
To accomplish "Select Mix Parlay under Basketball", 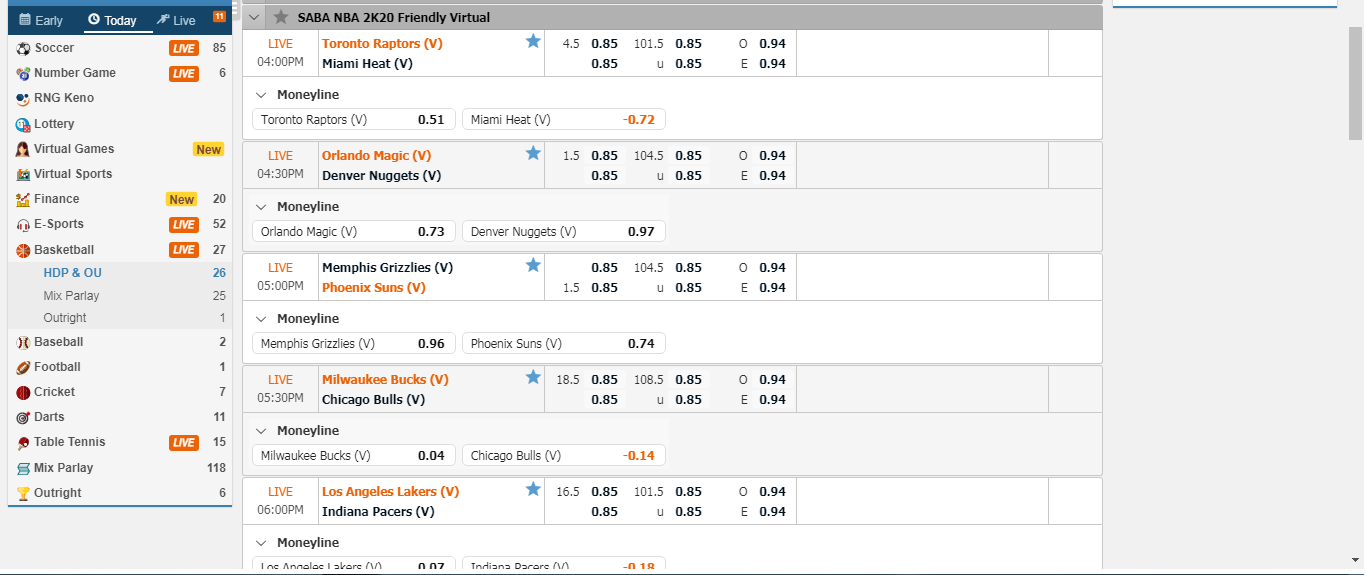I will click(71, 296).
